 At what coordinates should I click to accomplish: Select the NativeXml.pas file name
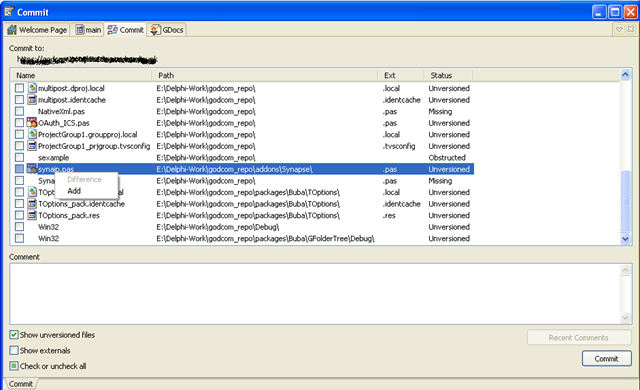pos(61,111)
